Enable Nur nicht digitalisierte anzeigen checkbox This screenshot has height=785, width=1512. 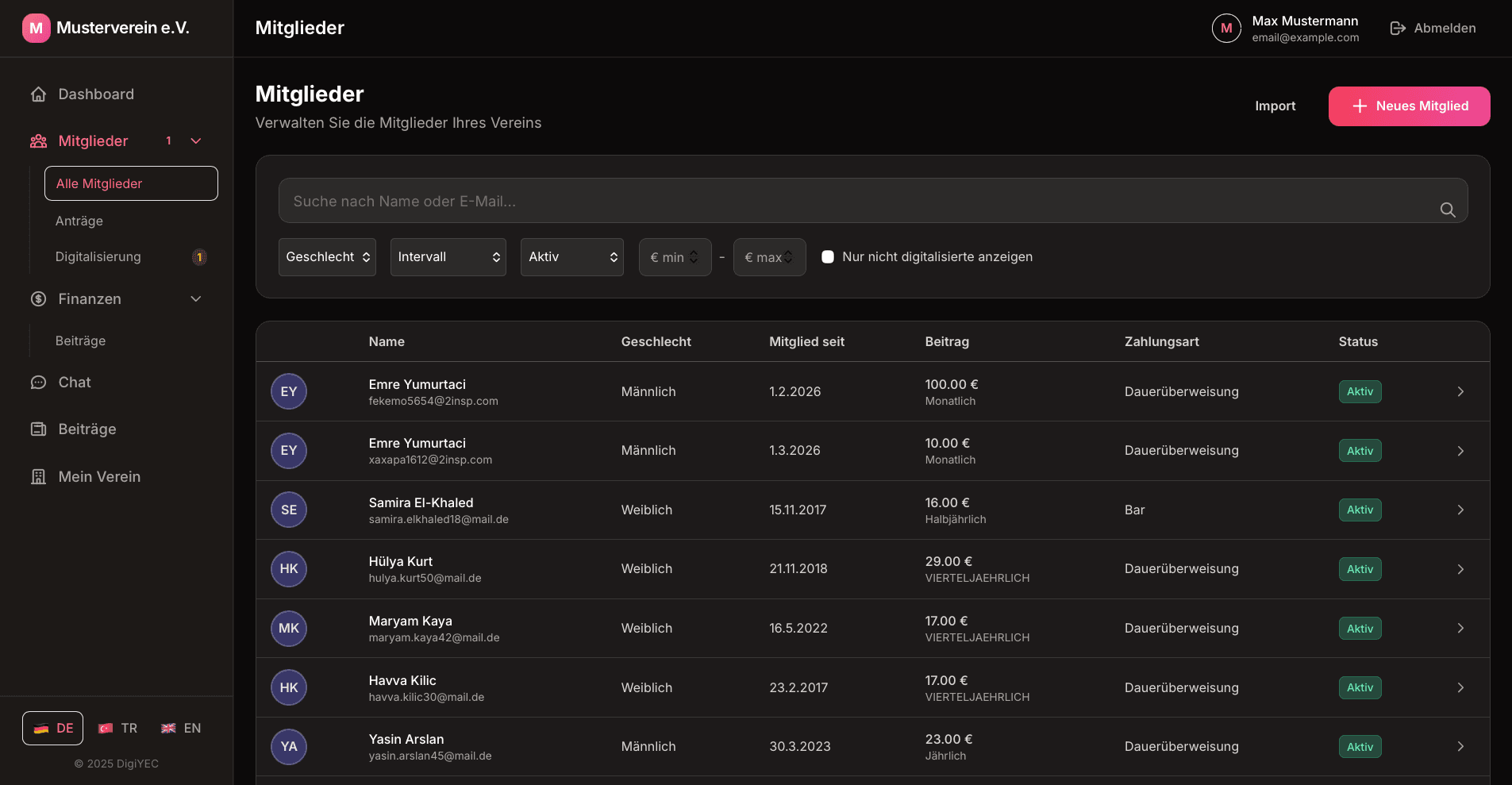tap(828, 257)
